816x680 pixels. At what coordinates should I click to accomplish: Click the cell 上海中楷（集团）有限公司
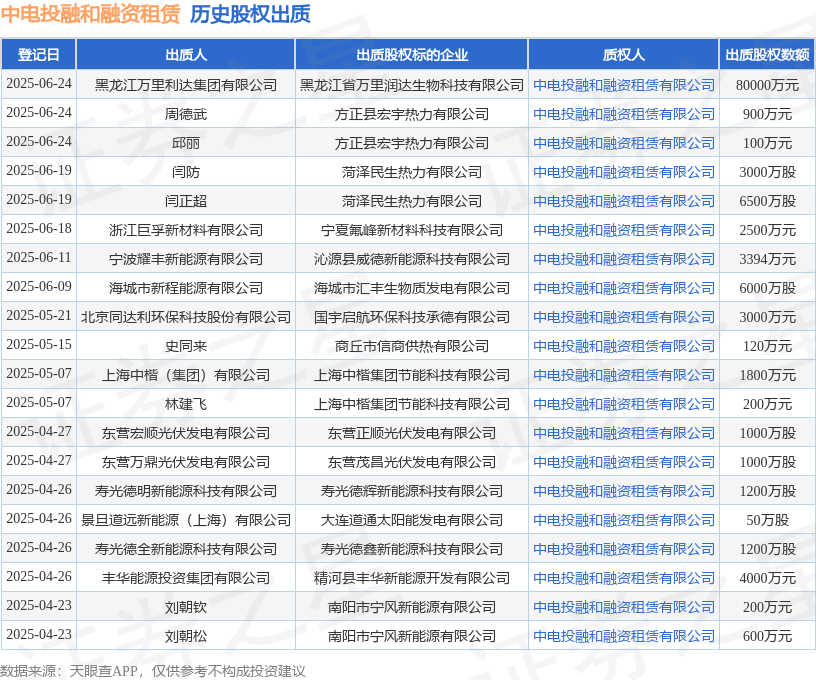(186, 375)
